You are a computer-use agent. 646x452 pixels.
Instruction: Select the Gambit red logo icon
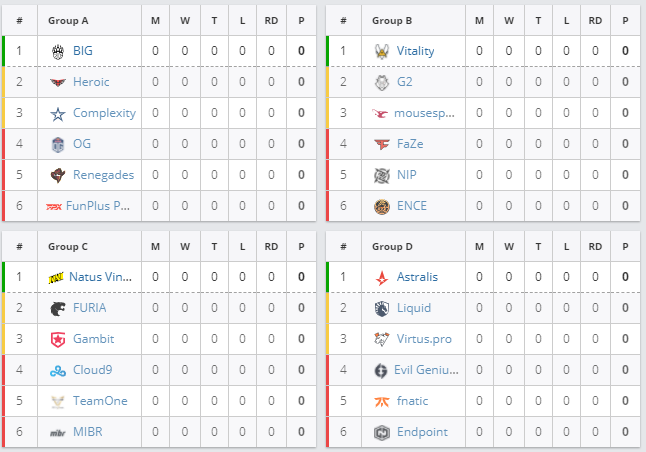point(58,340)
